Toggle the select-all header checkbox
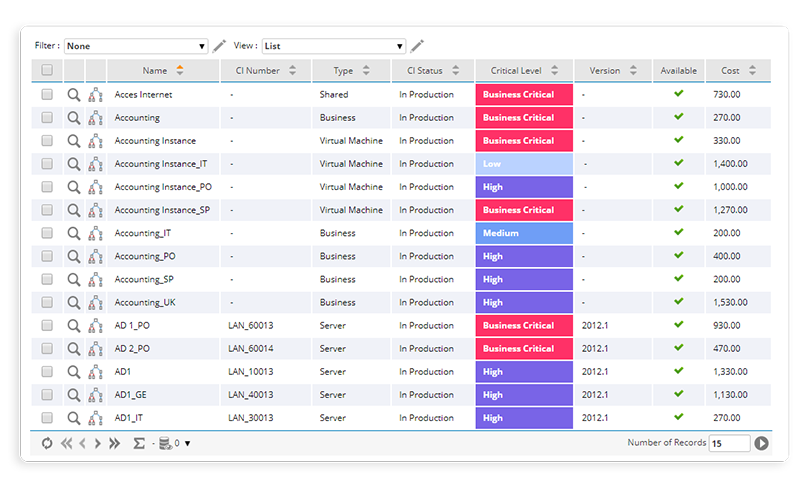 coord(47,70)
